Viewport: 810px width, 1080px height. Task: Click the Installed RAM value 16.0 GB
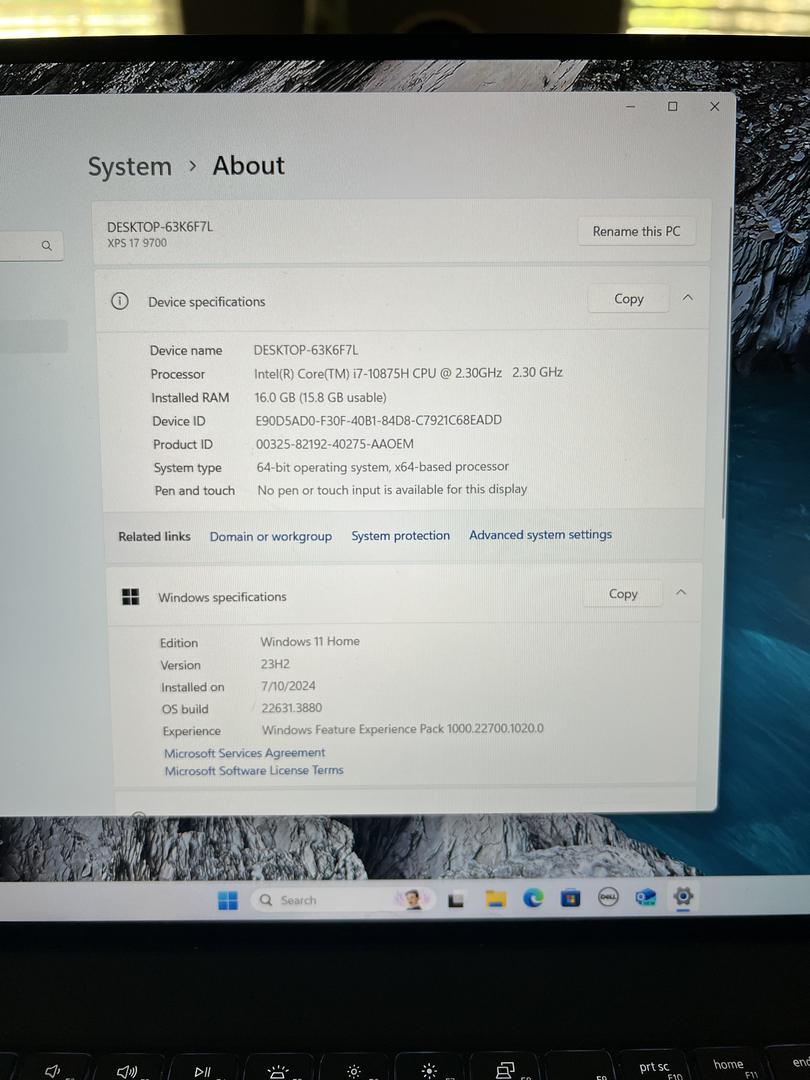click(x=320, y=397)
